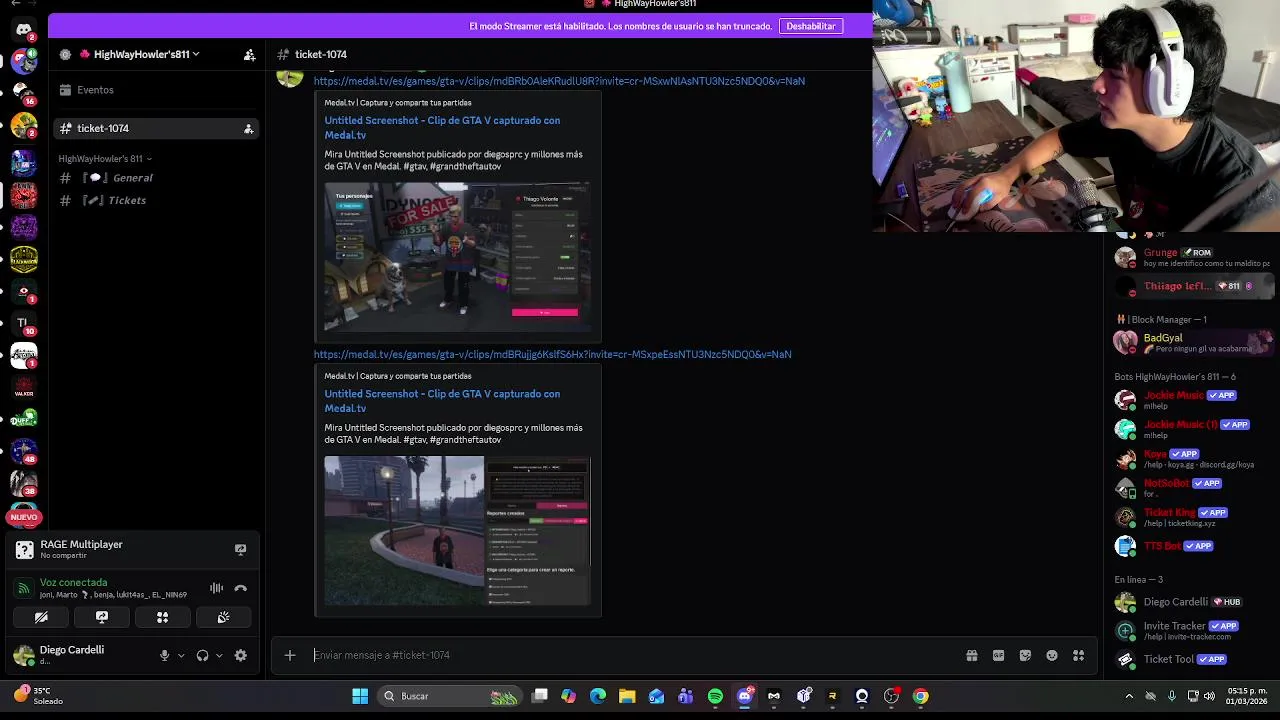The width and height of the screenshot is (1280, 720).
Task: Select the Jockie Music (1) bot
Action: [1192, 429]
